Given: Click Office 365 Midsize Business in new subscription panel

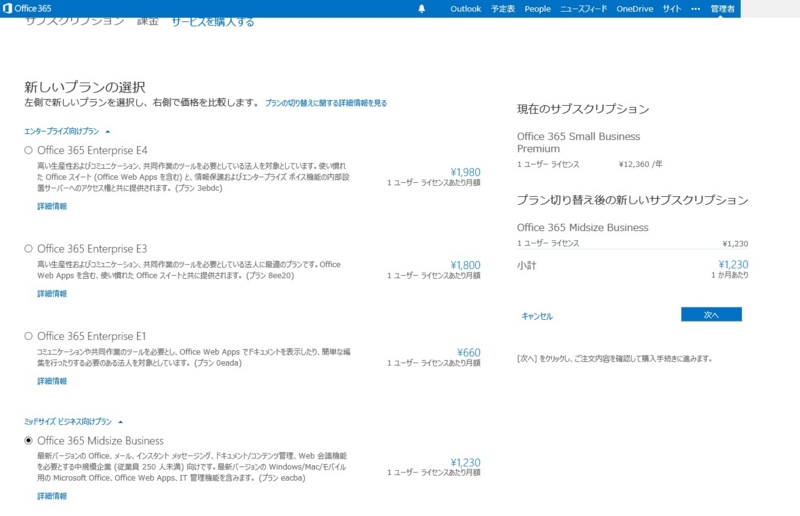Looking at the screenshot, I should click(583, 227).
